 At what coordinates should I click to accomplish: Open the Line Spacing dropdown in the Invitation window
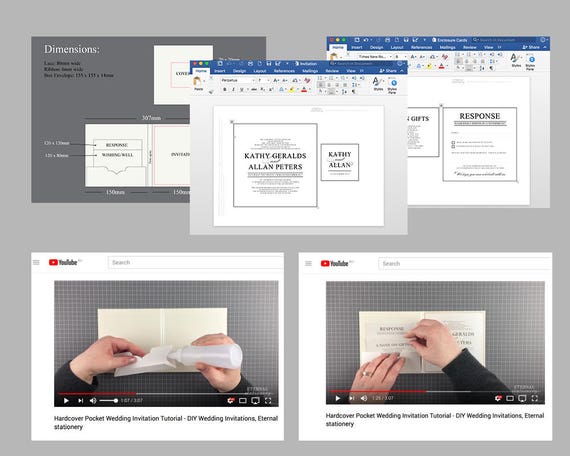[x=355, y=84]
